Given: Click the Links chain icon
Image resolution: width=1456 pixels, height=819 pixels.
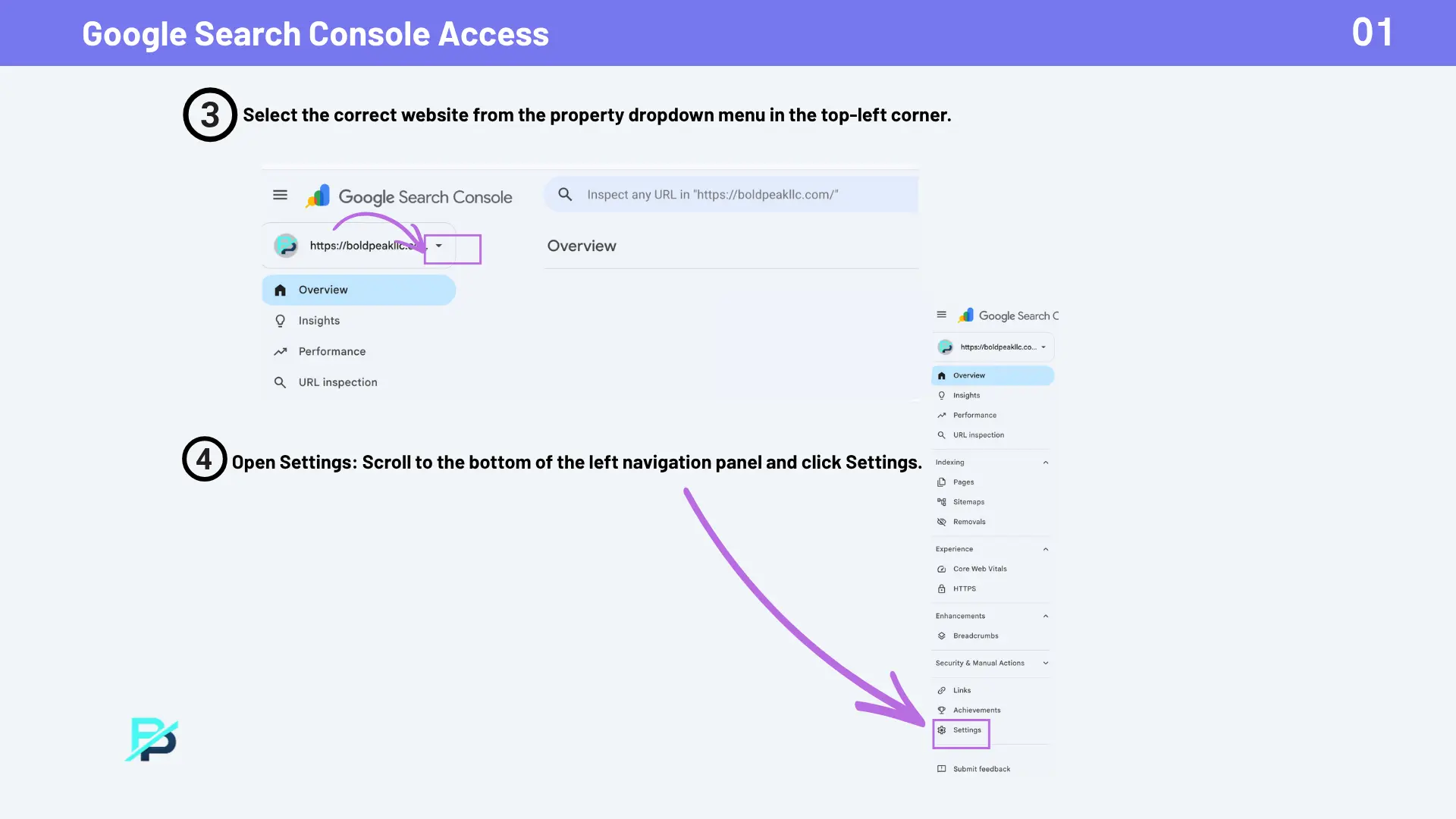Looking at the screenshot, I should 941,691.
